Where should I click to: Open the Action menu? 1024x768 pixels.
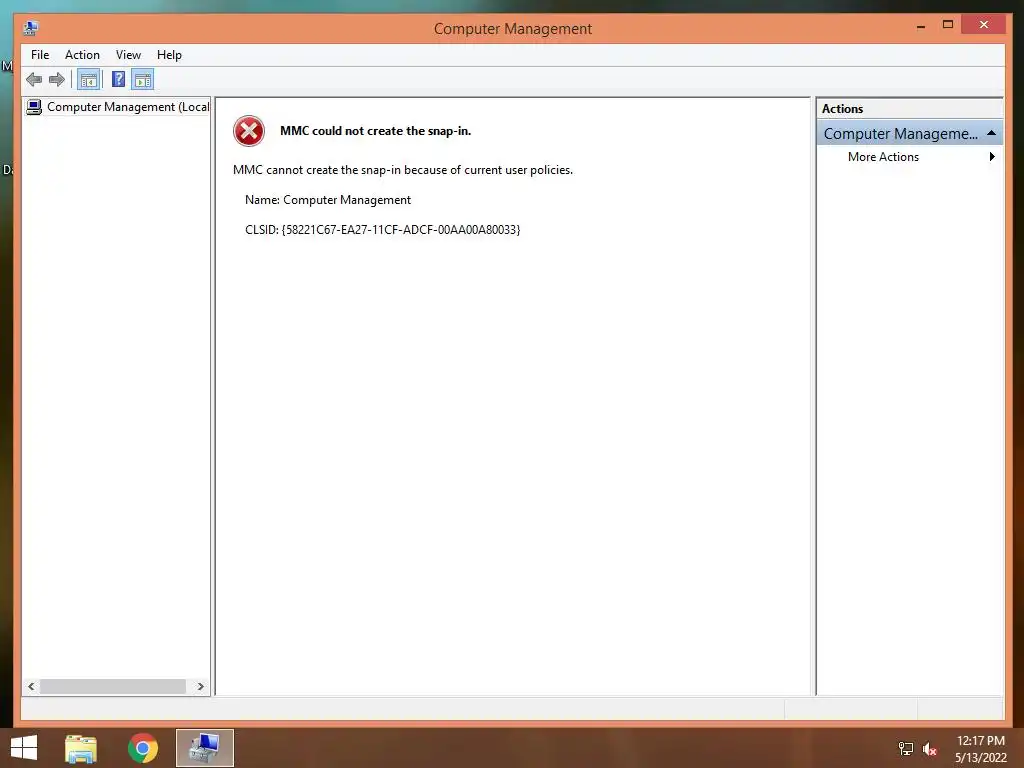click(x=82, y=55)
